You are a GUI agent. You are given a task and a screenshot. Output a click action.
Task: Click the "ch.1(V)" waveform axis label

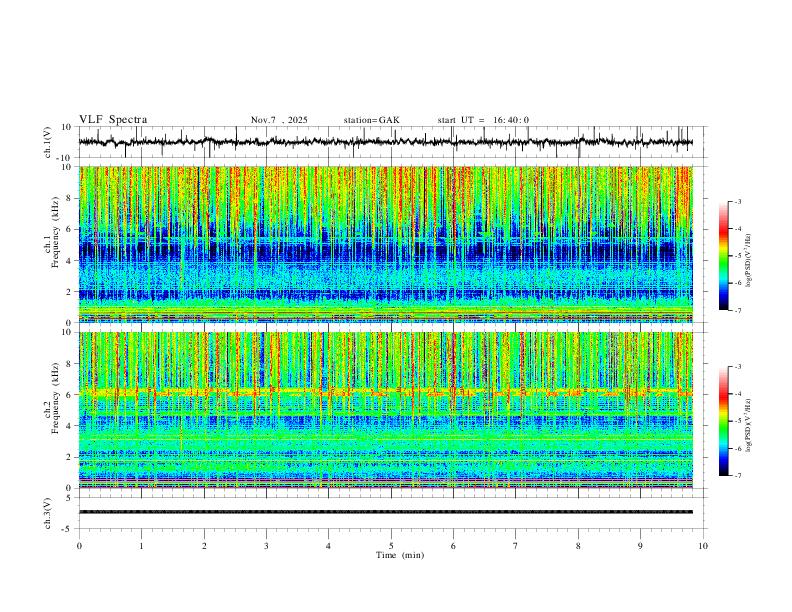coord(48,142)
